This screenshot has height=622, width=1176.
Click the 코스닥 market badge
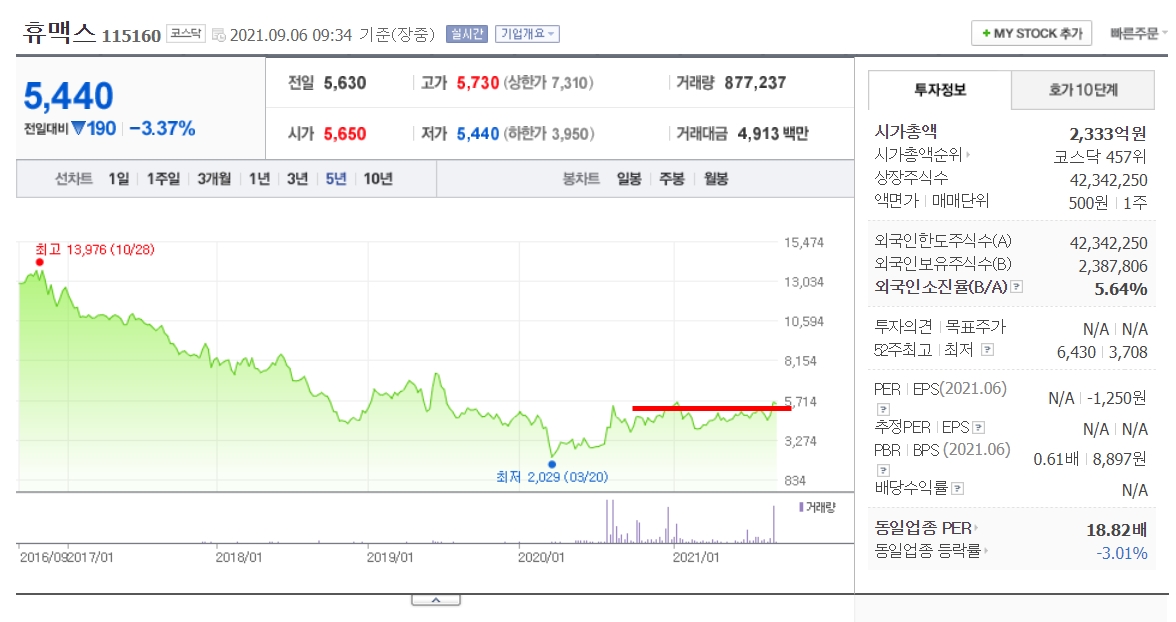pos(185,34)
